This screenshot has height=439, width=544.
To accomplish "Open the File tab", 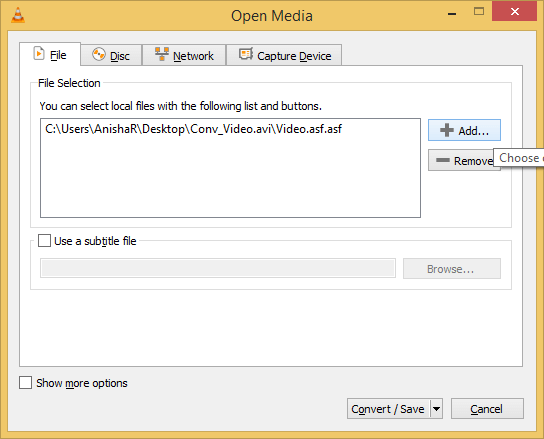I will click(x=50, y=54).
